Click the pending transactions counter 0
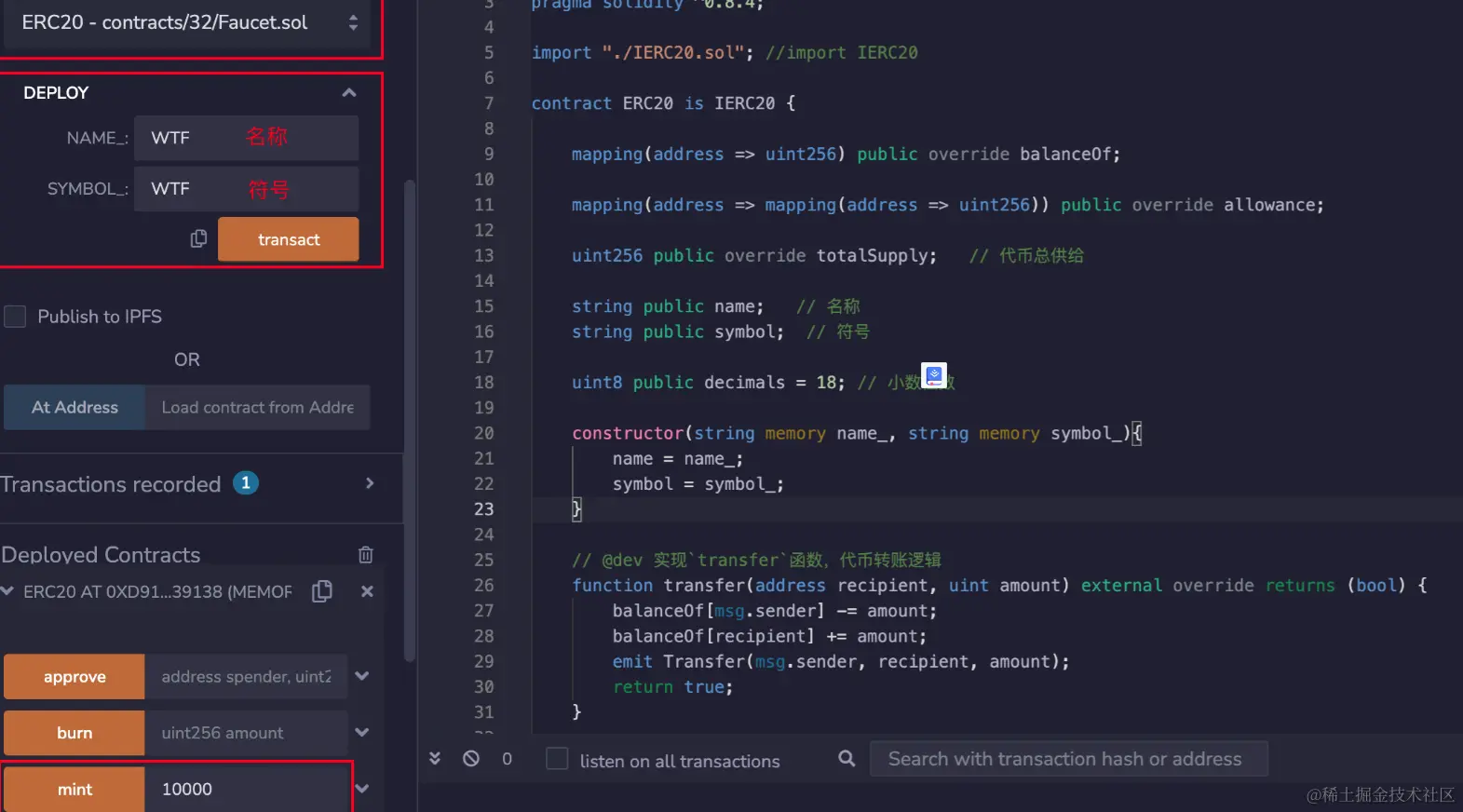Screen dimensions: 1463x812 507,759
